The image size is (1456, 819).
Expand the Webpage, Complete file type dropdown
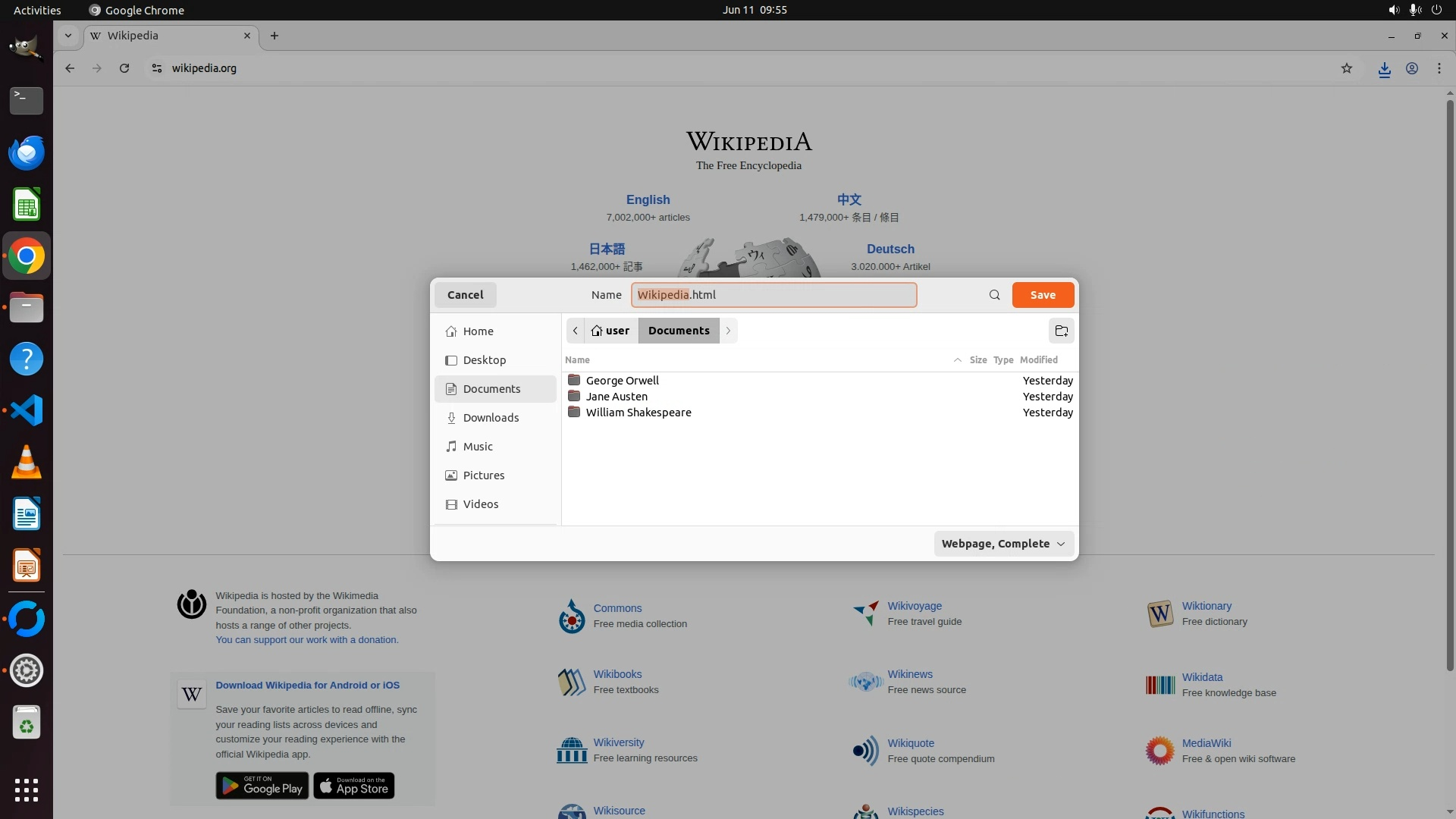(1003, 544)
